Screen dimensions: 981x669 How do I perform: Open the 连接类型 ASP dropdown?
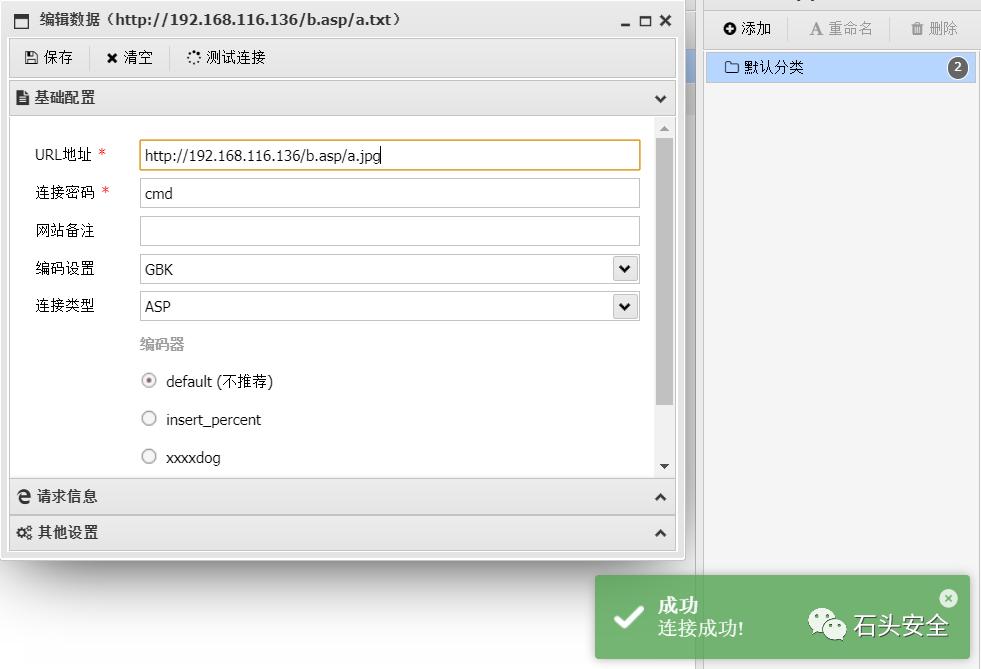(390, 307)
